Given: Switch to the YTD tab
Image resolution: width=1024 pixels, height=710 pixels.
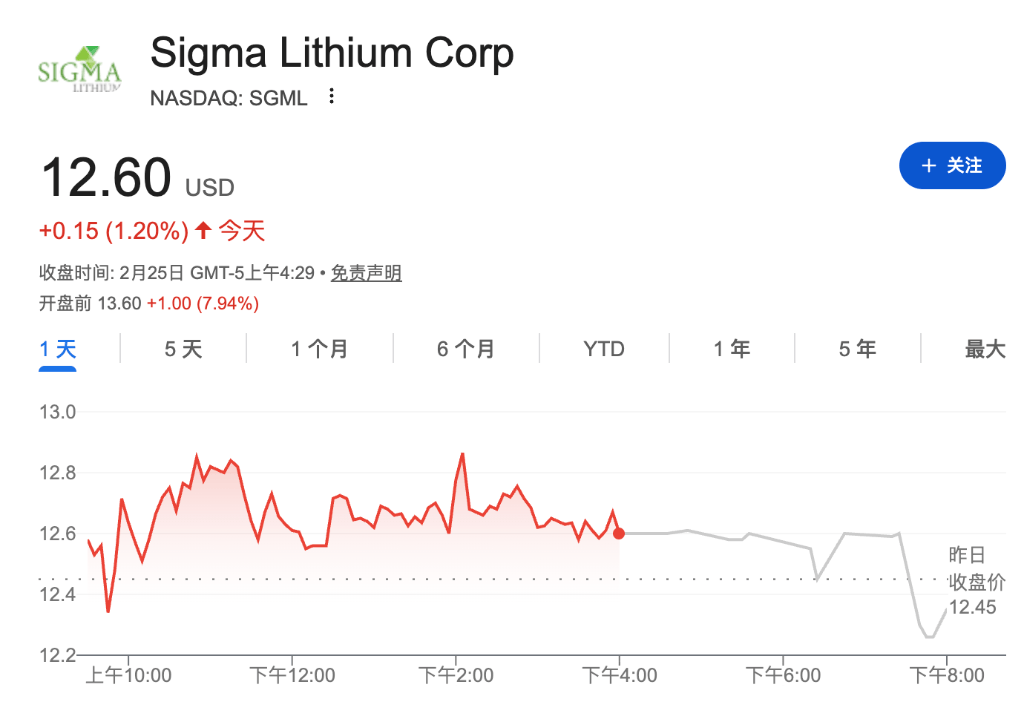Looking at the screenshot, I should click(x=604, y=349).
